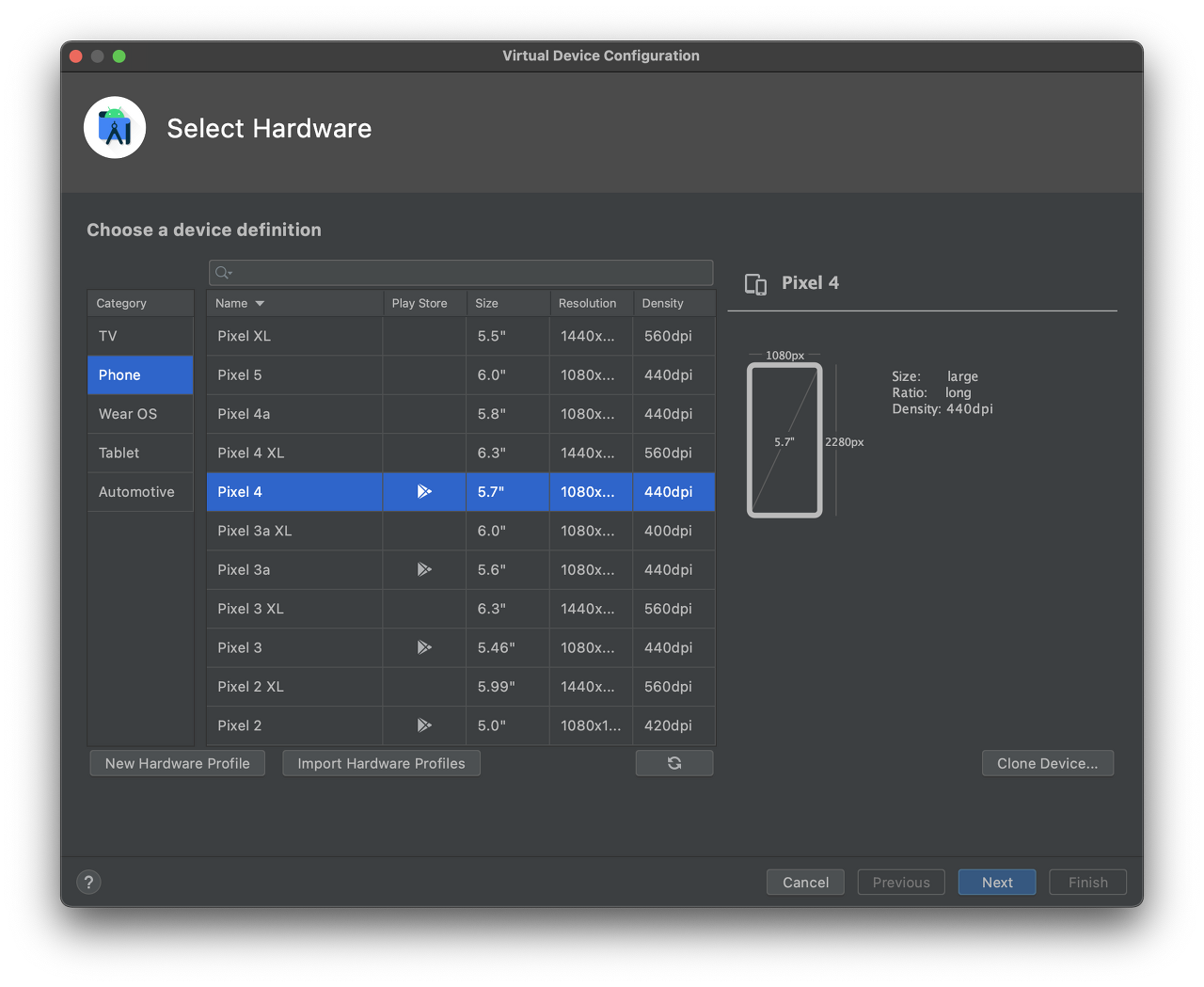The width and height of the screenshot is (1204, 987).
Task: Click the Play Store icon for Pixel 3a
Action: pyautogui.click(x=424, y=569)
